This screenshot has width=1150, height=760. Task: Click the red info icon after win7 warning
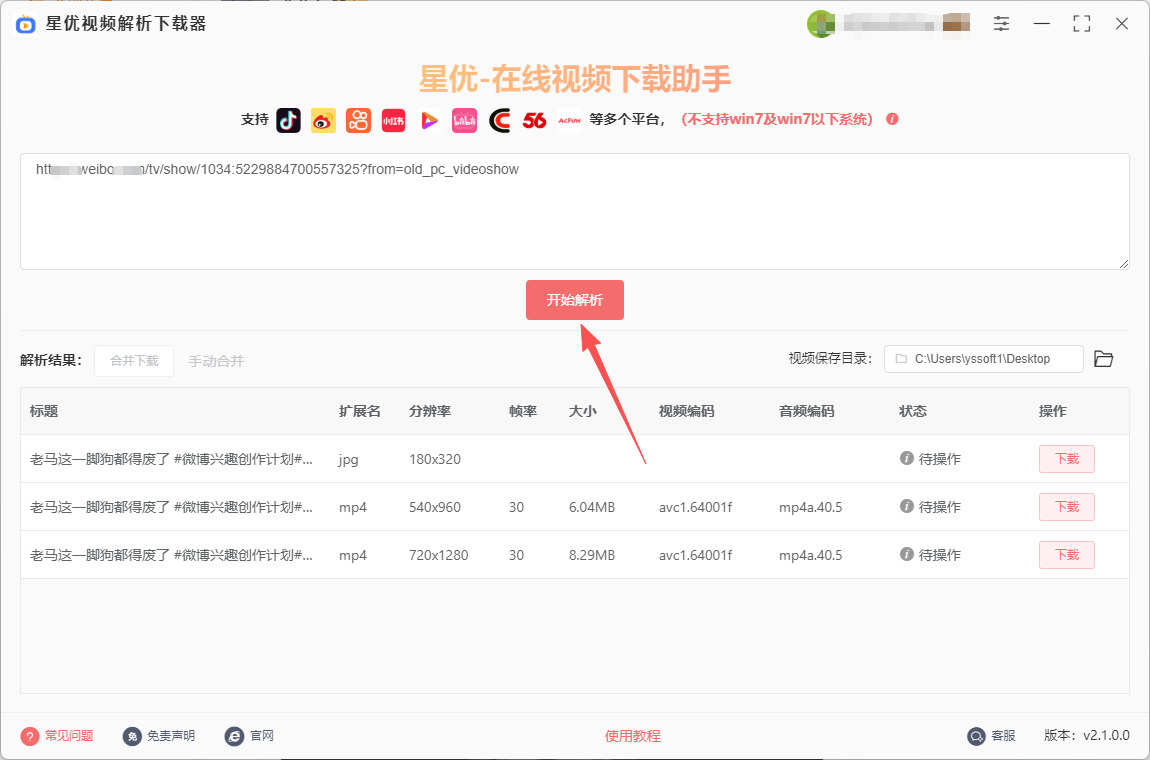point(892,119)
